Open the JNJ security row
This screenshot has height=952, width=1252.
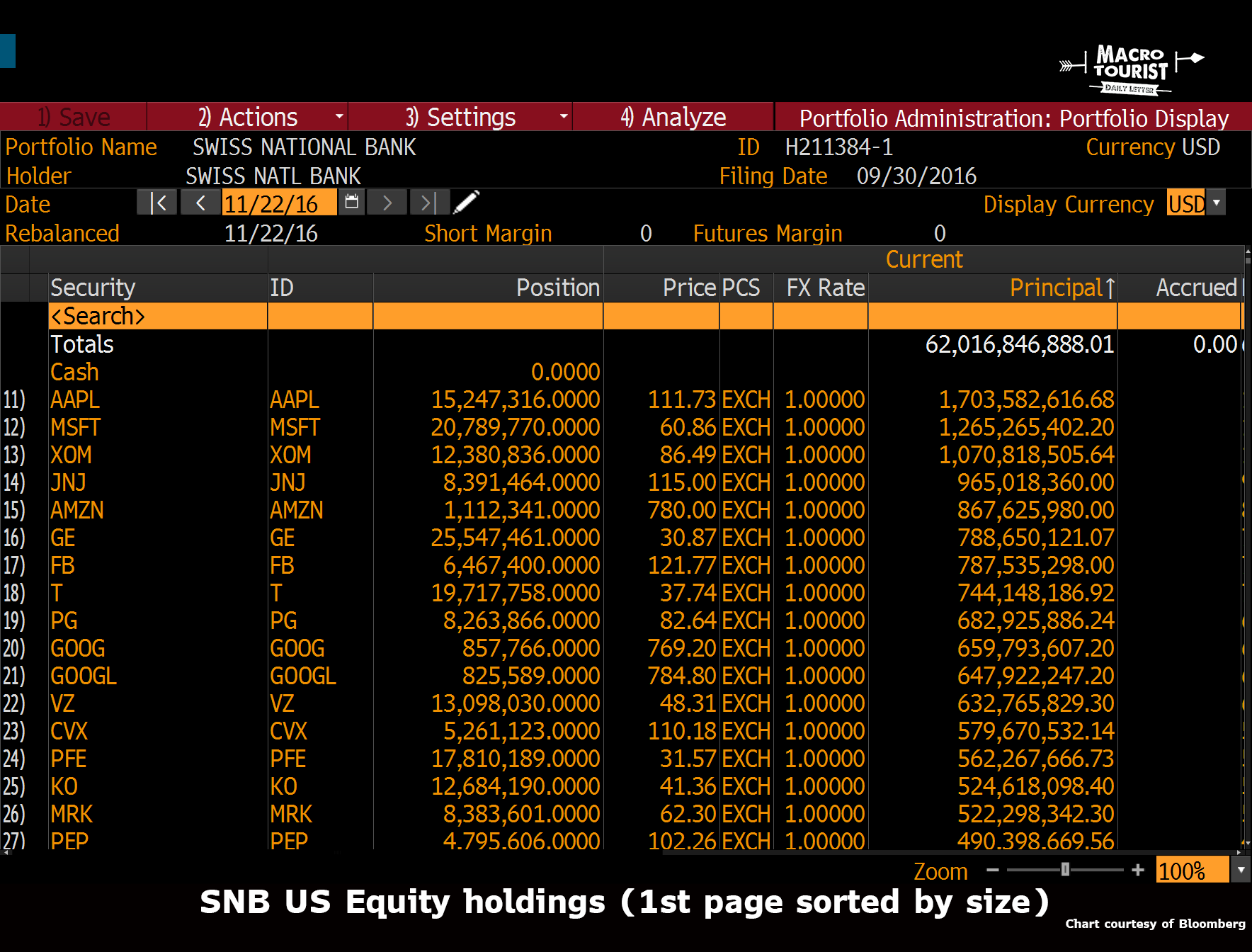tap(623, 482)
